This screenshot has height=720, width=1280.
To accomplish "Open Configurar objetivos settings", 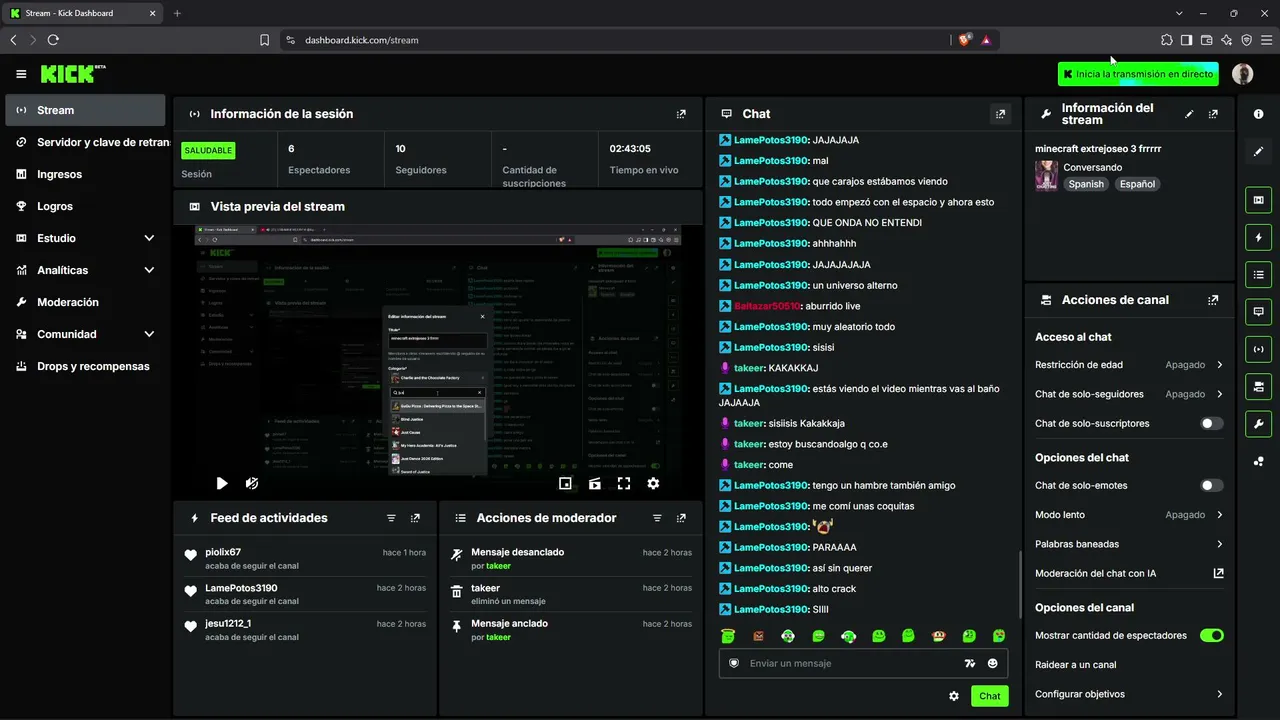I will coord(1129,694).
